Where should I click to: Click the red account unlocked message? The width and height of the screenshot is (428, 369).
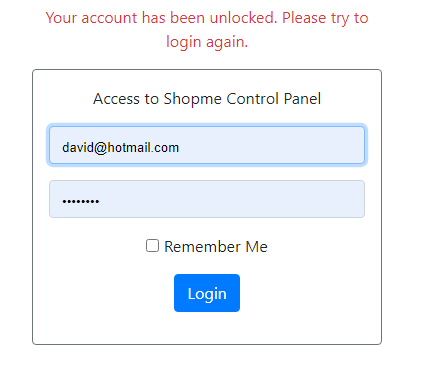[207, 30]
